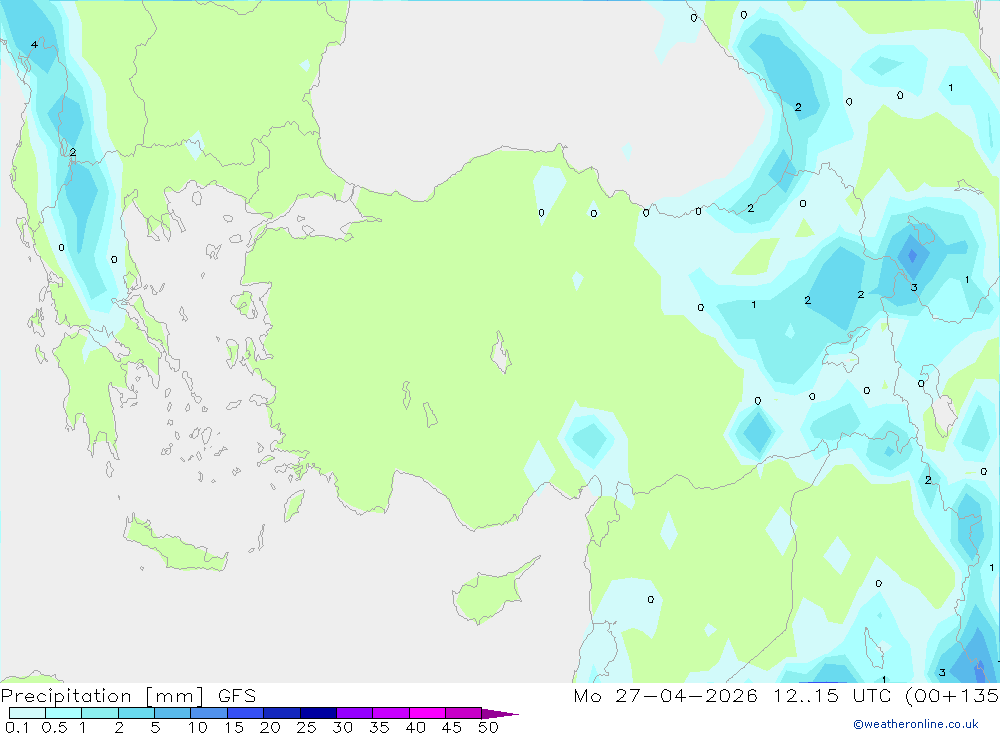Click the over-50 arrow tip of the legend
1000x733 pixels.
click(x=499, y=713)
